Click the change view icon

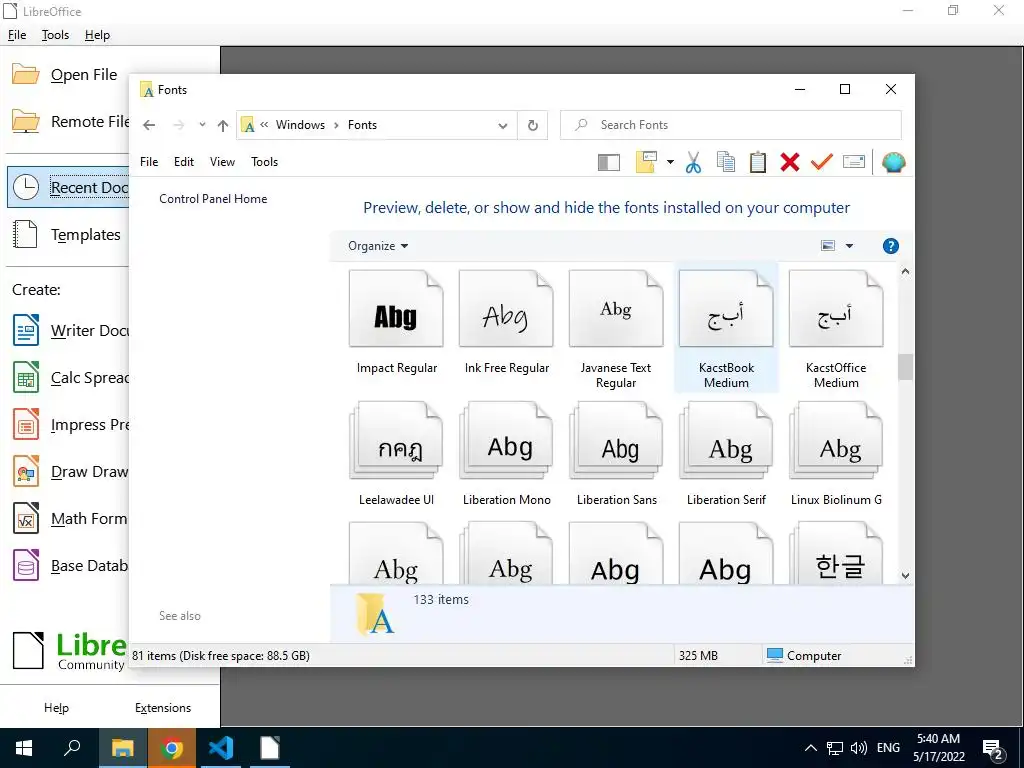827,246
